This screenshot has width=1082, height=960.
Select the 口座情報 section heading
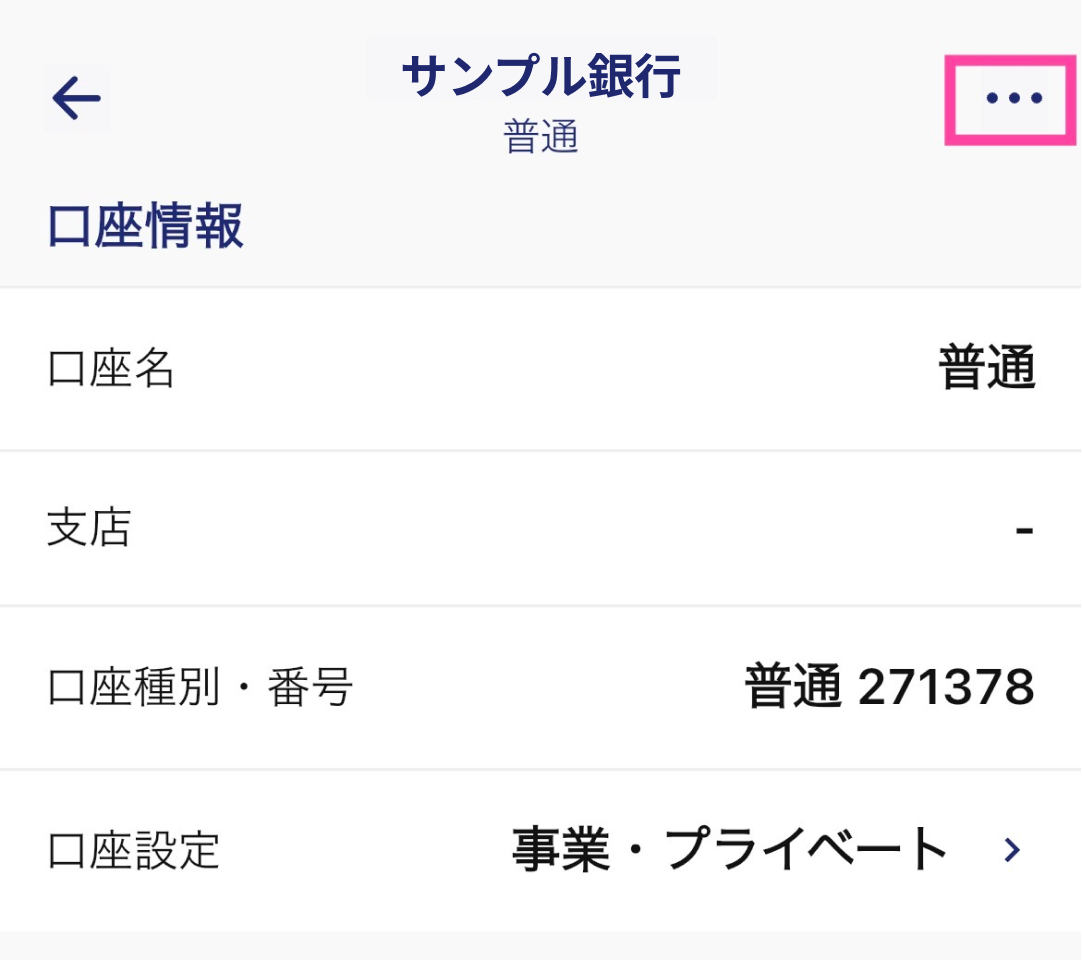146,225
